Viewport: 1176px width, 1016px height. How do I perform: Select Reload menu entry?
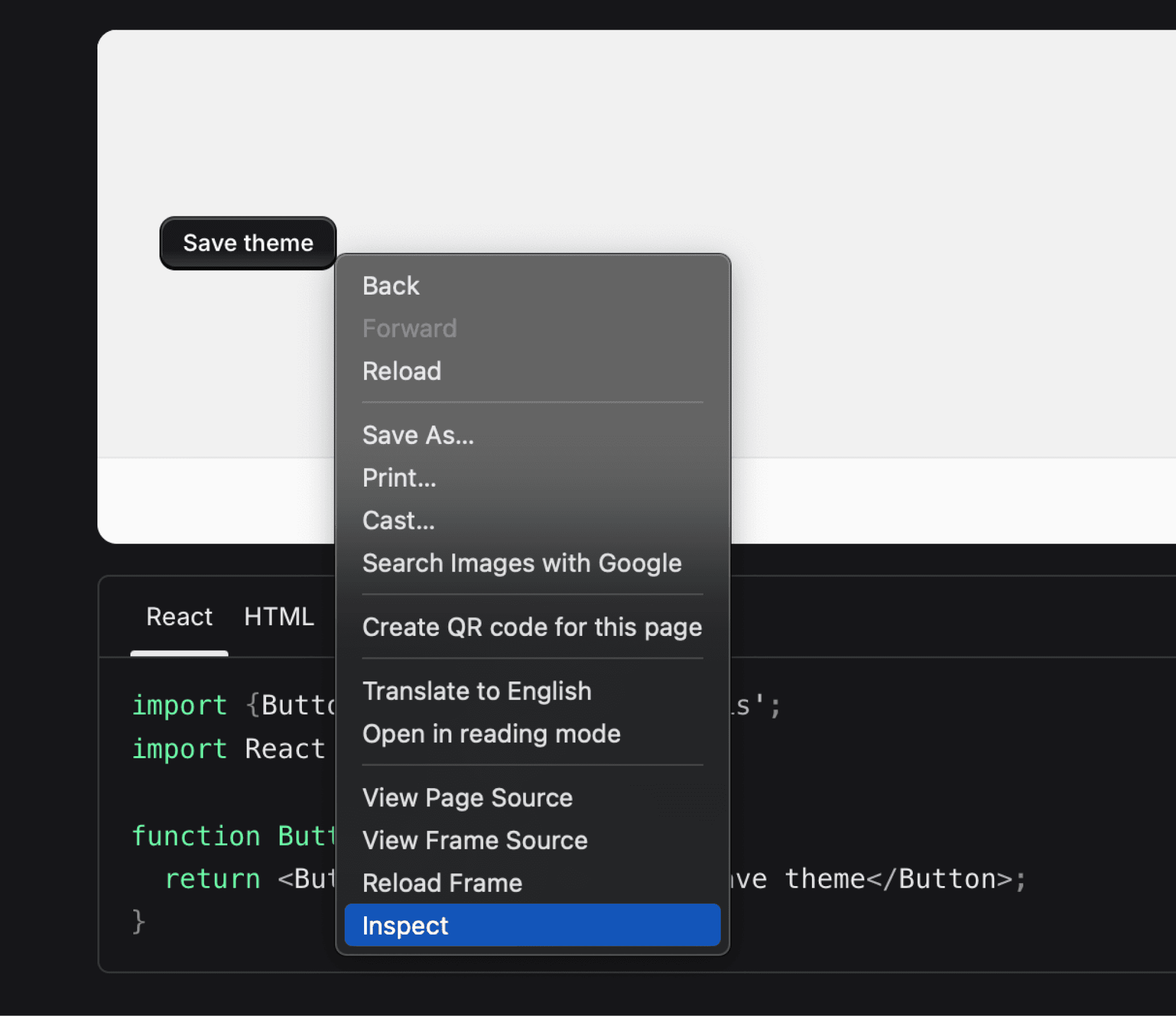point(402,371)
